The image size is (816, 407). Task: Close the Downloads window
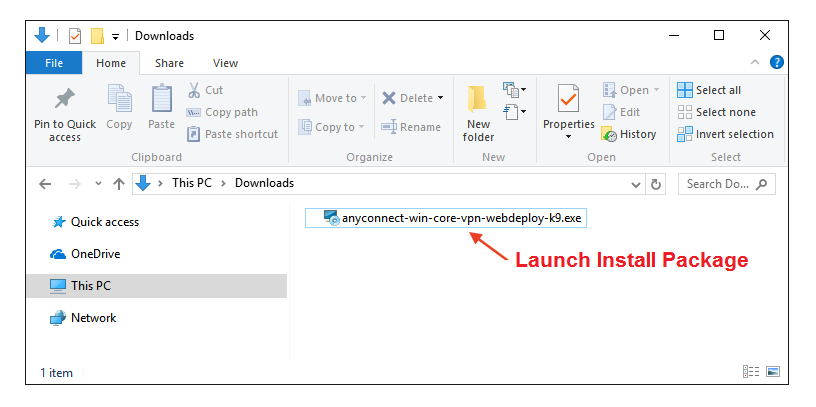(x=764, y=35)
